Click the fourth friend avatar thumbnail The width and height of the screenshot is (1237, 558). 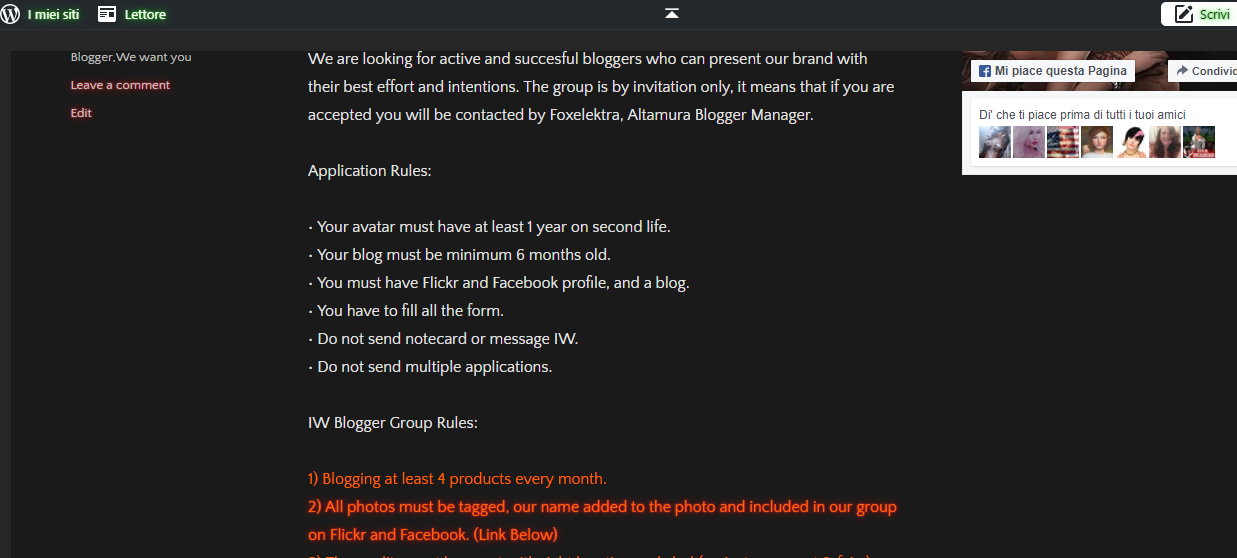(x=1097, y=142)
